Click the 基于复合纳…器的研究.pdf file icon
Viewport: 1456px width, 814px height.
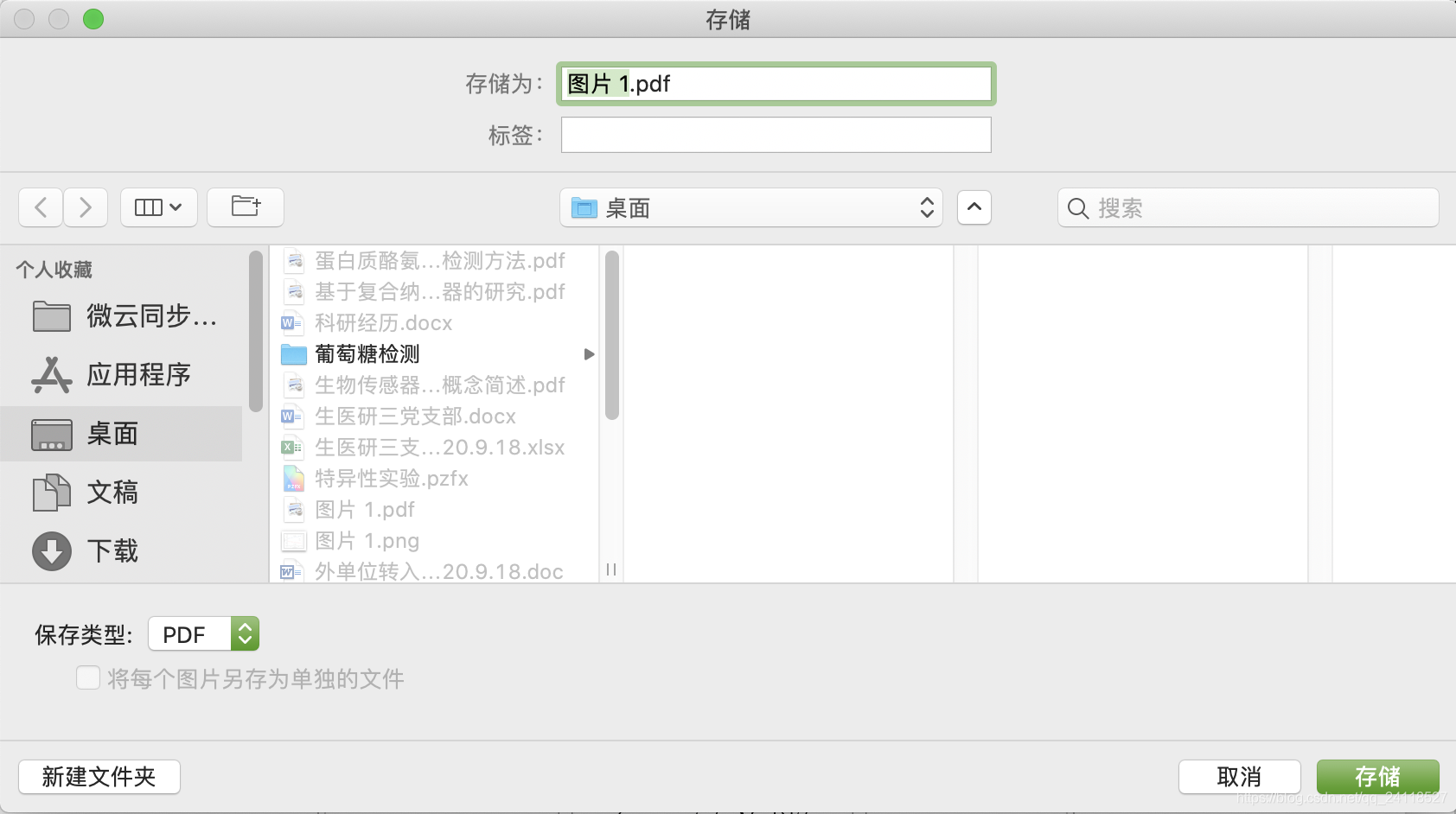[x=295, y=292]
